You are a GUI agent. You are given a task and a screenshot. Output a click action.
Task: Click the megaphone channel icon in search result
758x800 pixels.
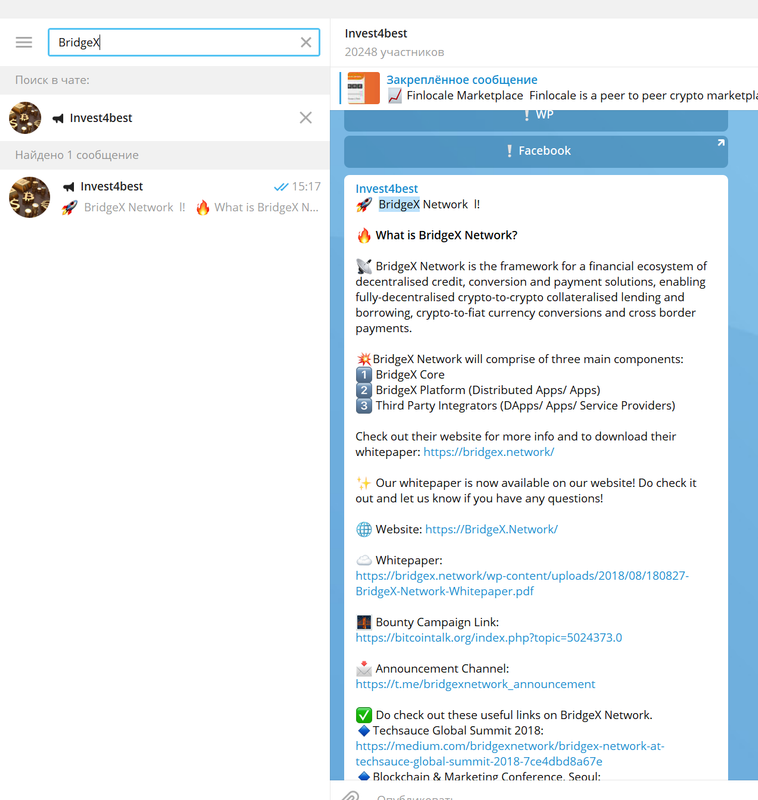click(68, 187)
